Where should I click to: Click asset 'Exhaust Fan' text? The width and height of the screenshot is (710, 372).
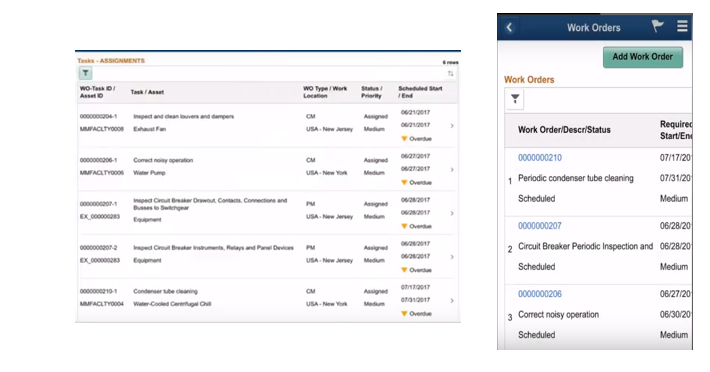pyautogui.click(x=149, y=129)
